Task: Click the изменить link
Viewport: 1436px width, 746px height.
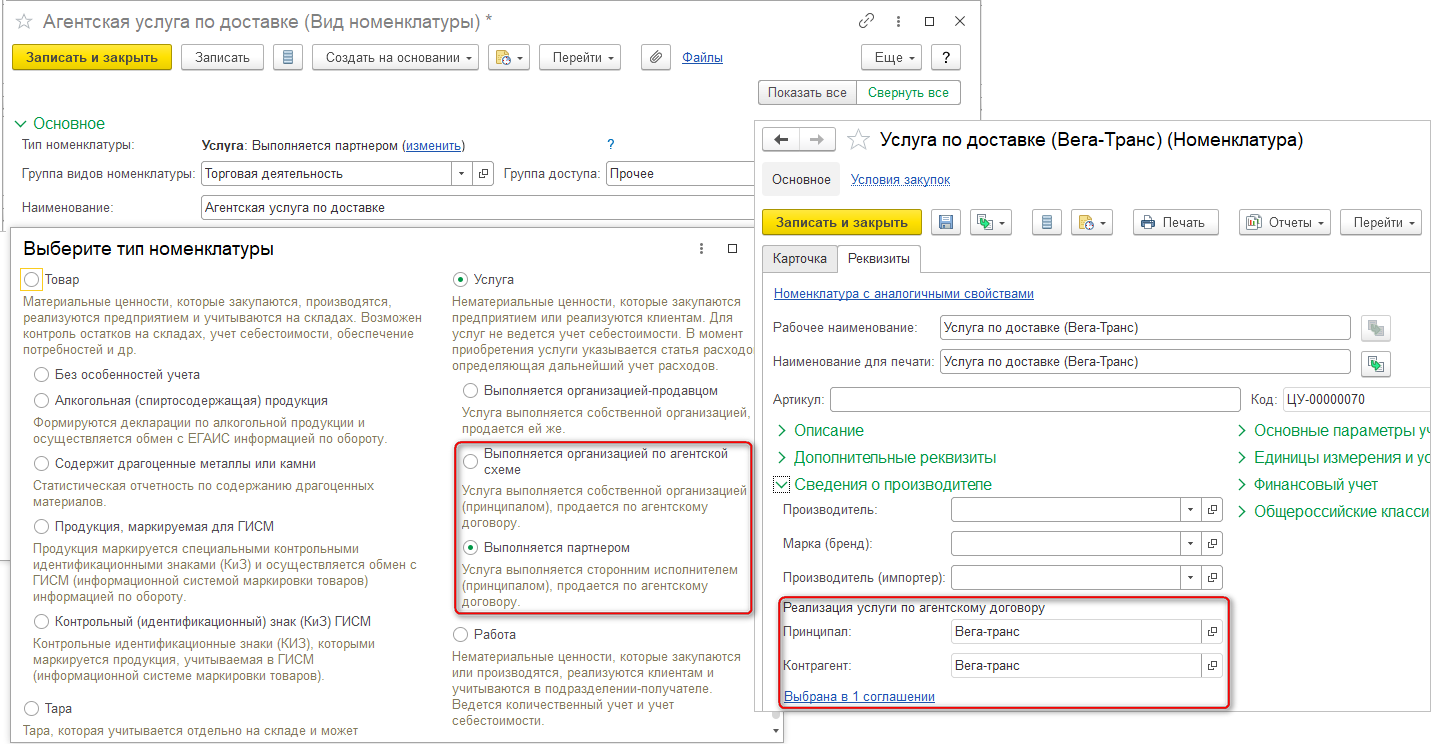Action: (433, 146)
